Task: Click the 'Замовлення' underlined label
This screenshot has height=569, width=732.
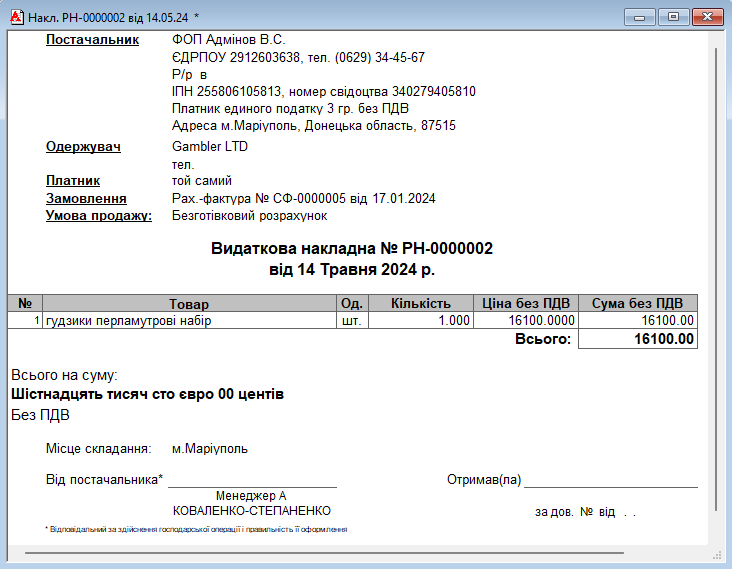Action: coord(86,199)
